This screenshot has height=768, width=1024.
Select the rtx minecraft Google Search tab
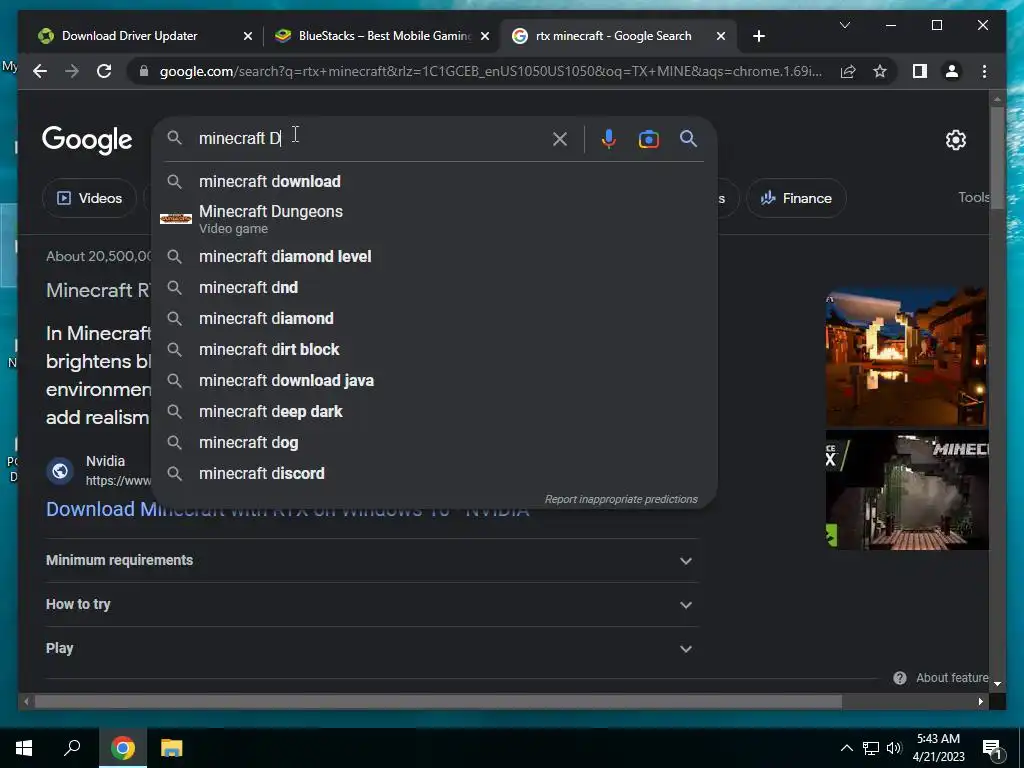[613, 36]
